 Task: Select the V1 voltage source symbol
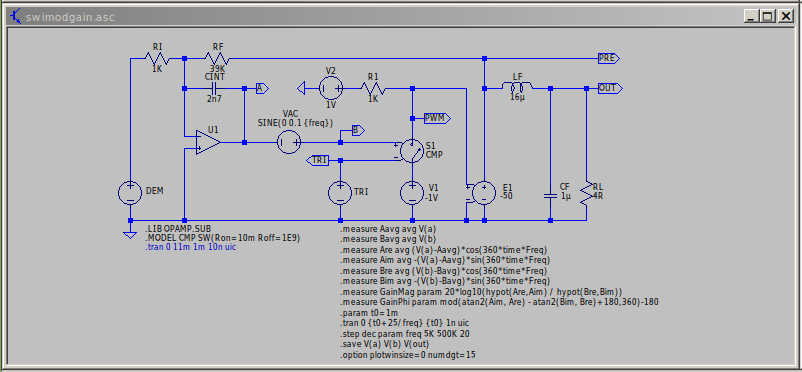412,193
